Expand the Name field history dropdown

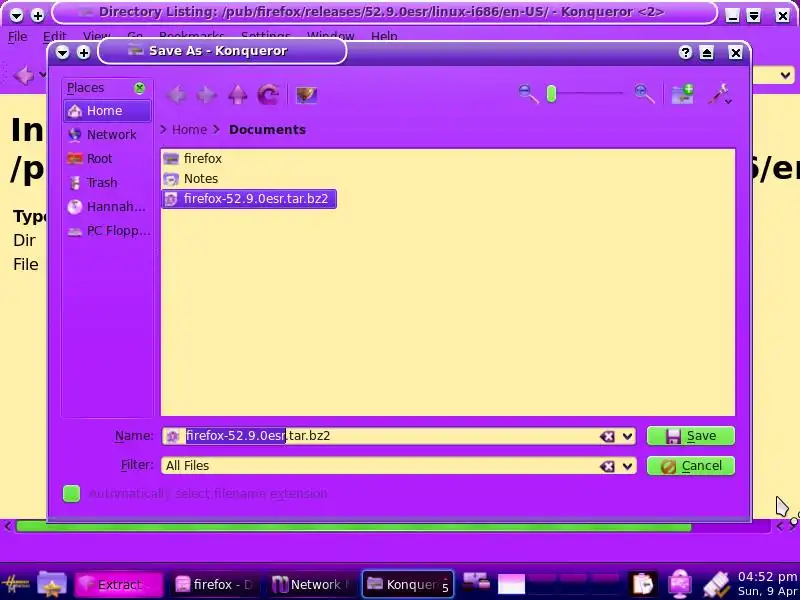[628, 437]
